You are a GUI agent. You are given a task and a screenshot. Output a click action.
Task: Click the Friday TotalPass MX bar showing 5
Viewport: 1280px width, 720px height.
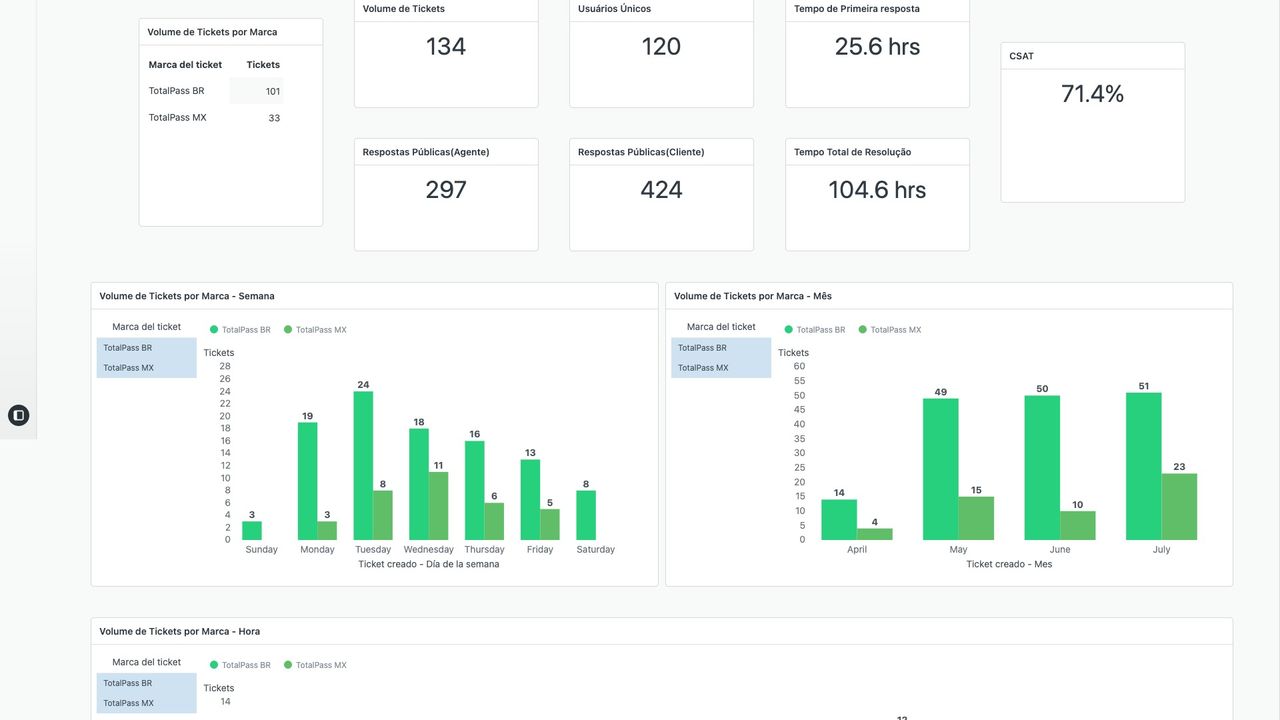click(x=550, y=525)
